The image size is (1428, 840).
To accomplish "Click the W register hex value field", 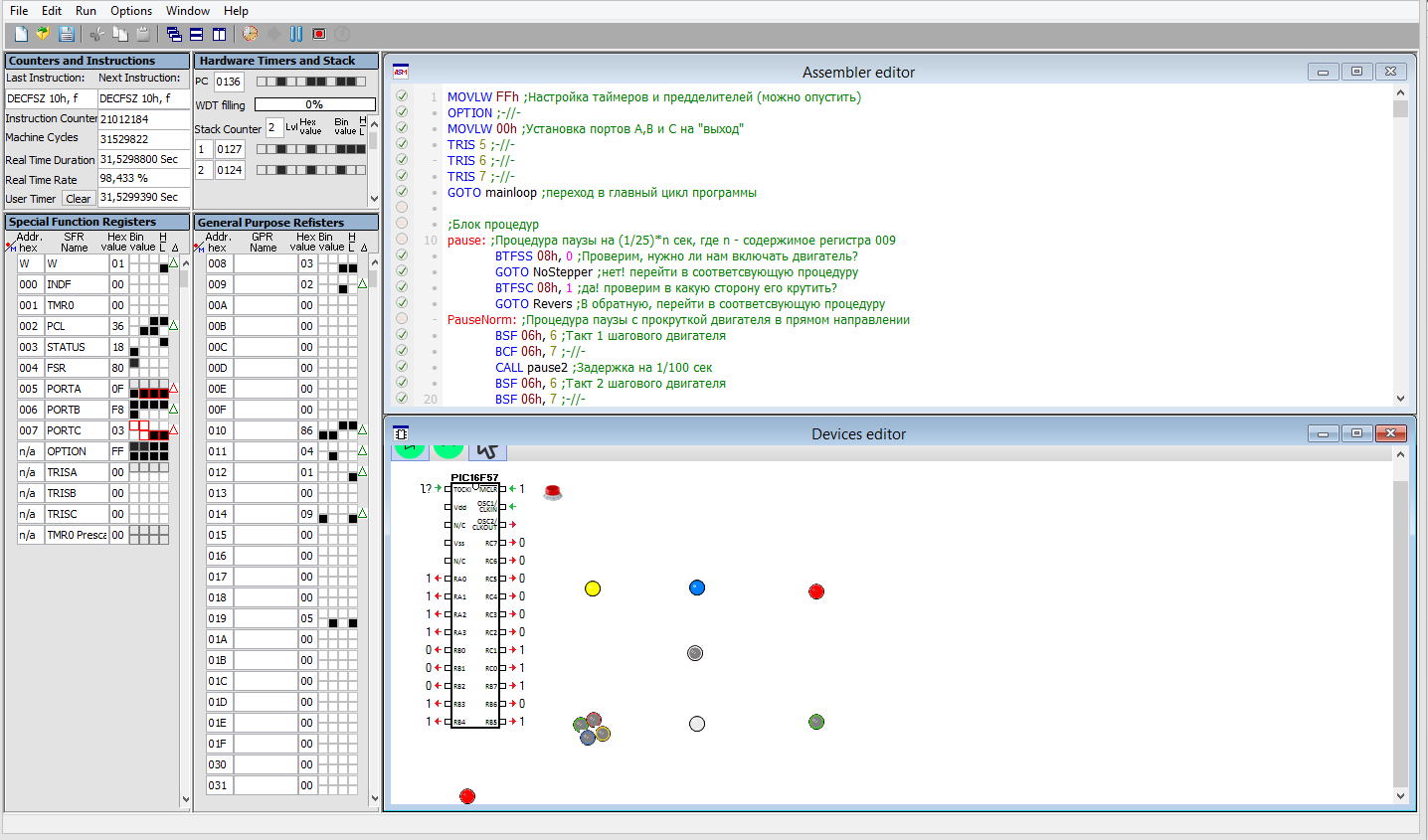I will click(118, 263).
